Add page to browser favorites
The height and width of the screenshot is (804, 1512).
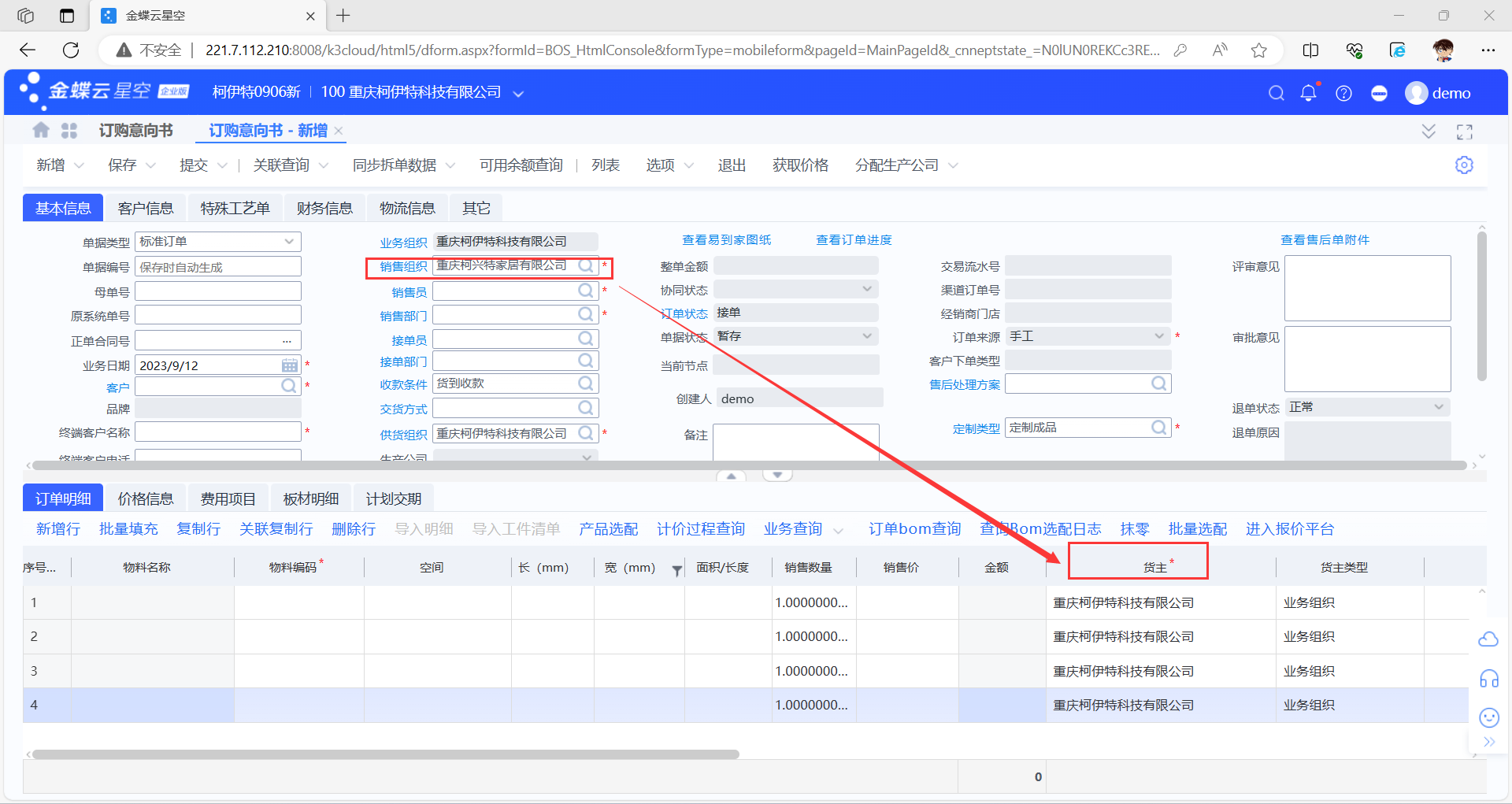[1259, 50]
